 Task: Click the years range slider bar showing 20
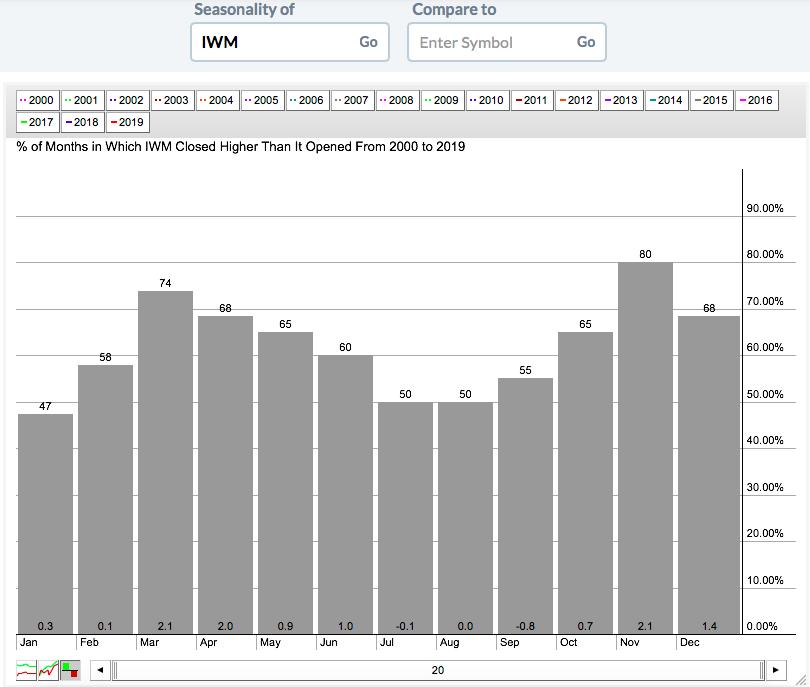(x=438, y=670)
